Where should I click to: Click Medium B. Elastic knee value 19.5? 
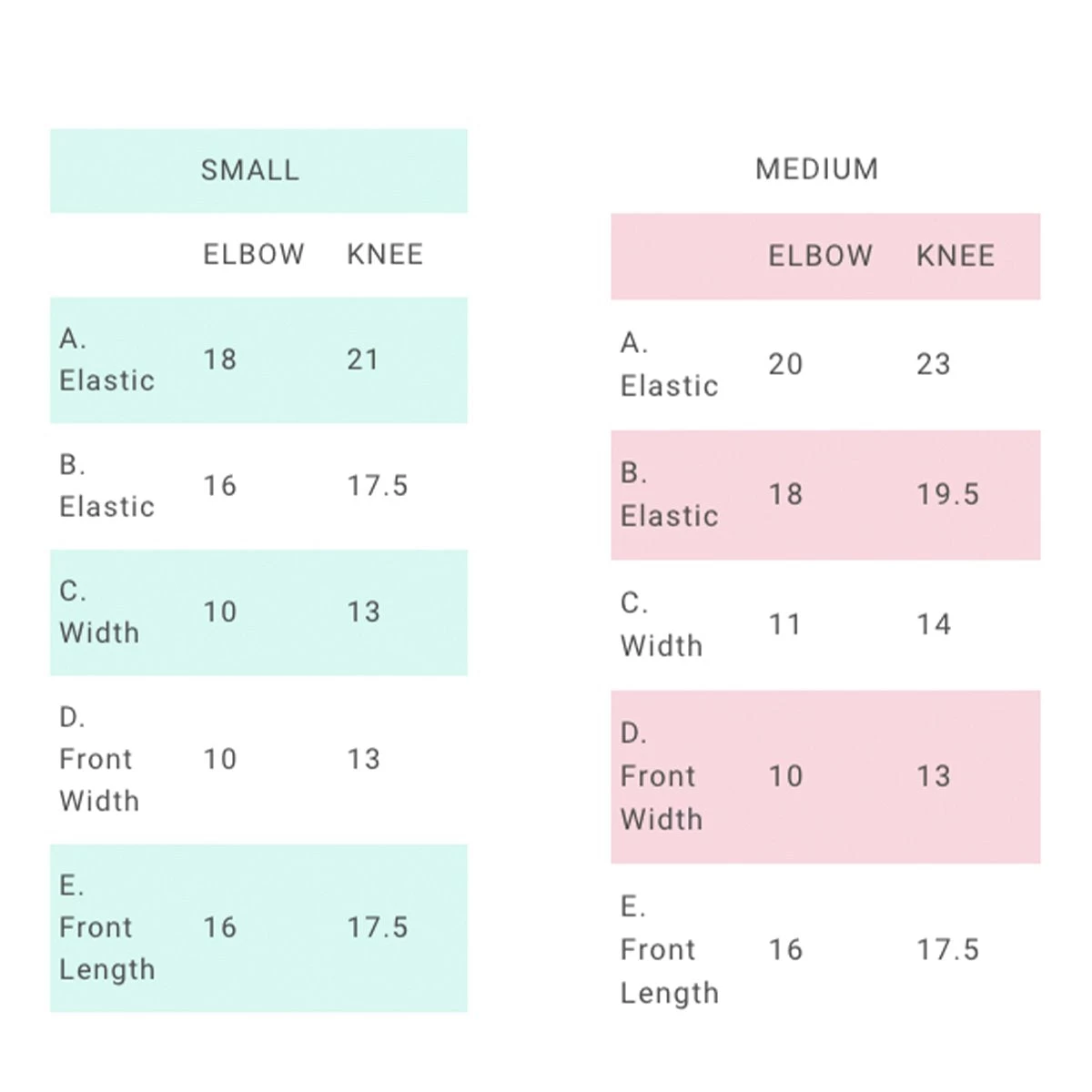[947, 494]
